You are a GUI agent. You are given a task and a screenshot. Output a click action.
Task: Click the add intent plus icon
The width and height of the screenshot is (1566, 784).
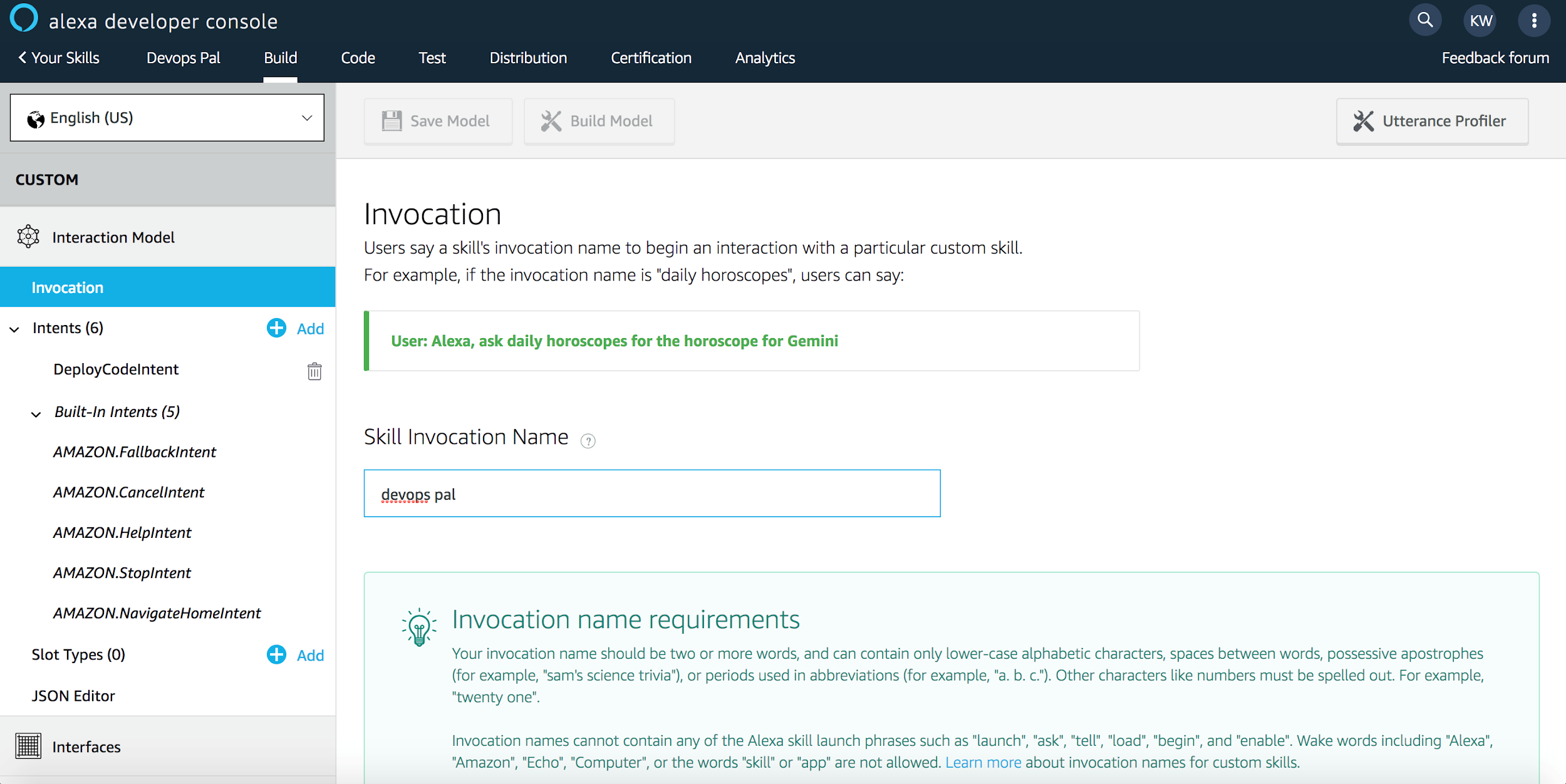coord(276,328)
